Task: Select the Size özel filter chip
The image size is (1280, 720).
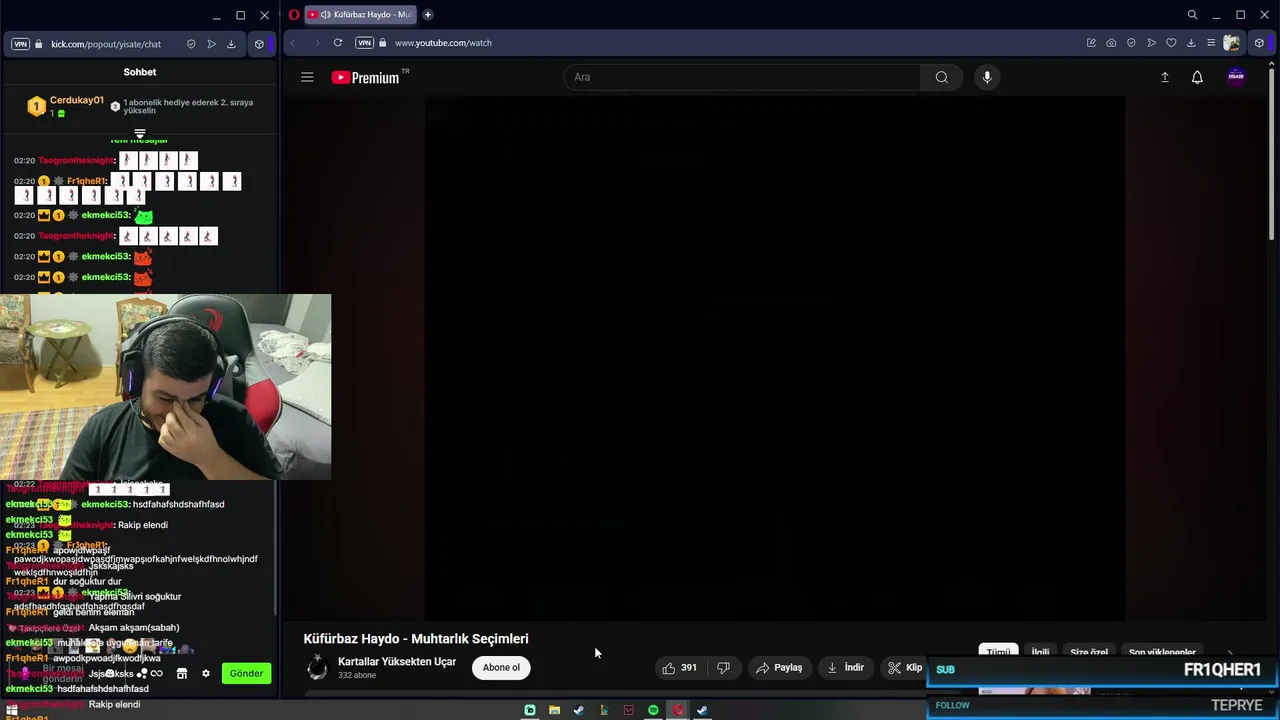Action: pyautogui.click(x=1089, y=652)
